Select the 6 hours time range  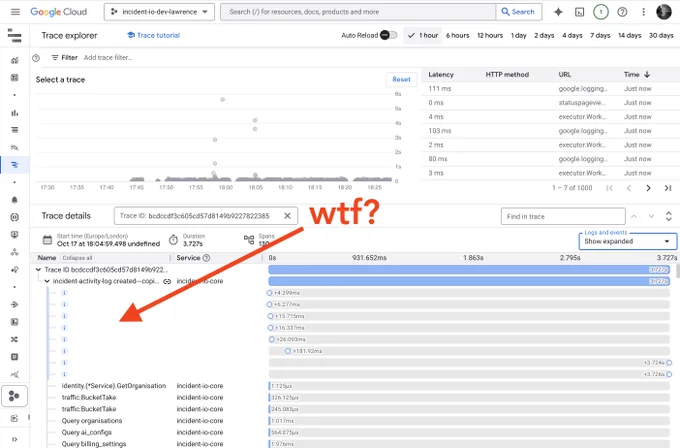pos(458,36)
